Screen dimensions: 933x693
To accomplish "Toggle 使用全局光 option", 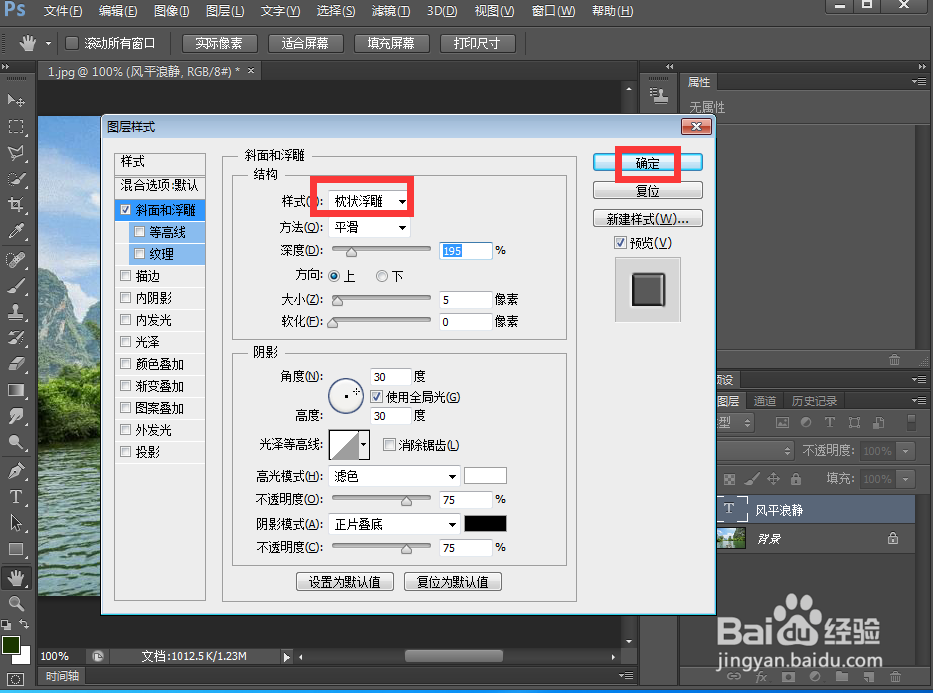I will pyautogui.click(x=376, y=397).
